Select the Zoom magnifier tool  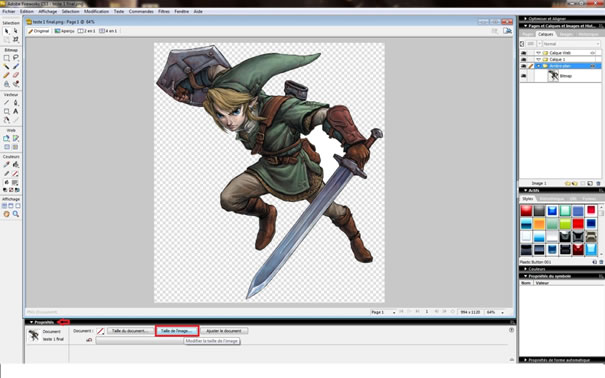click(15, 214)
